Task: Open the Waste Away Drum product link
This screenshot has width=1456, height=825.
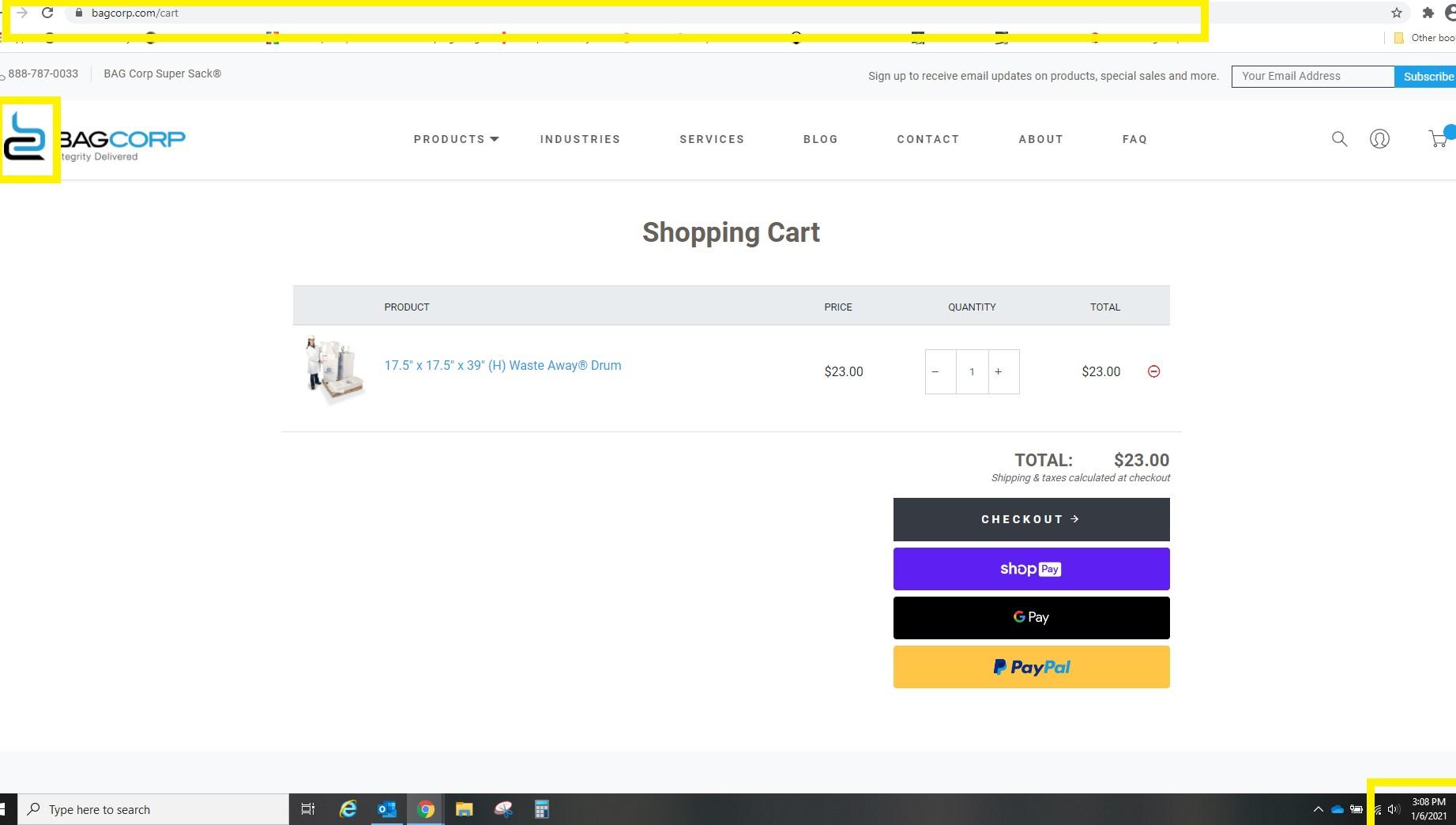Action: [x=502, y=365]
